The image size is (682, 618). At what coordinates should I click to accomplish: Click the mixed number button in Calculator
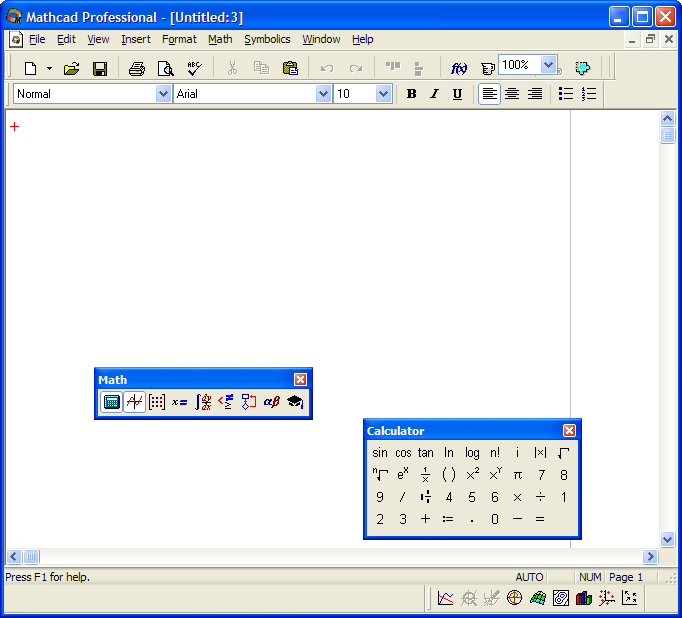pyautogui.click(x=426, y=497)
